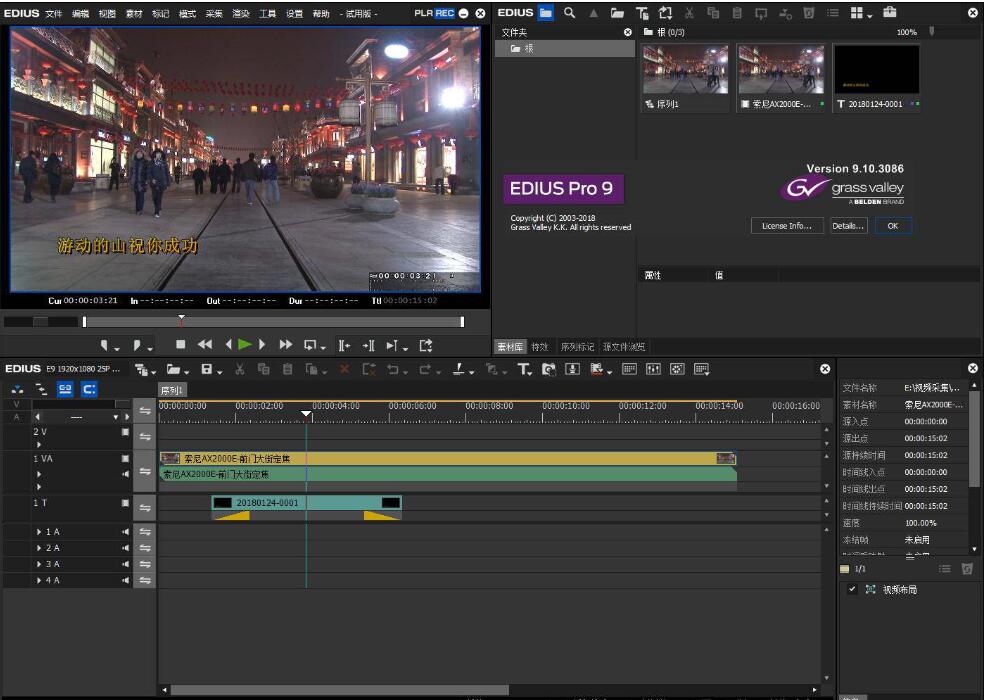Click the Set In point marker icon
This screenshot has height=700, width=984.
point(104,345)
